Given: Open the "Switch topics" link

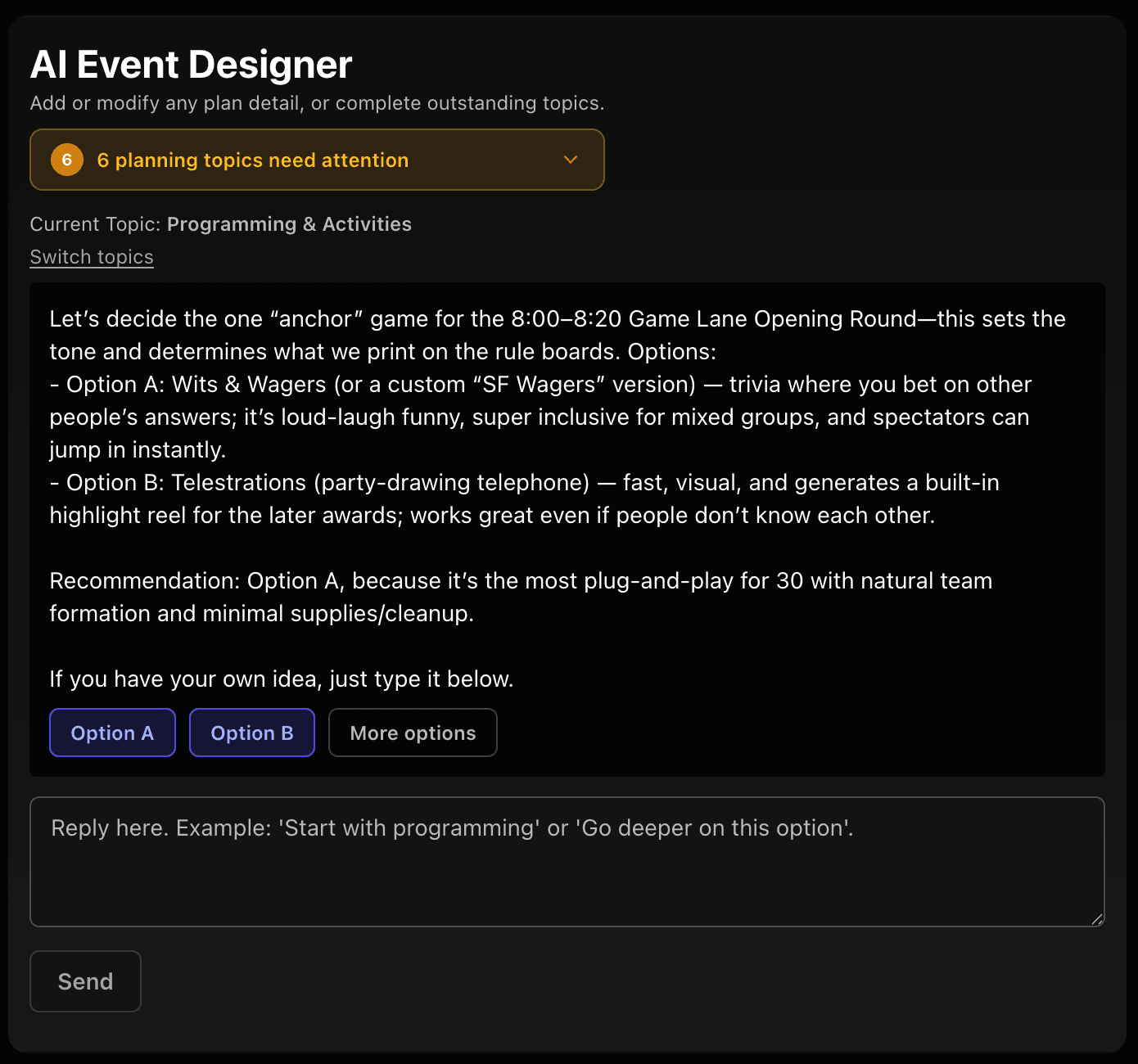Looking at the screenshot, I should (91, 257).
